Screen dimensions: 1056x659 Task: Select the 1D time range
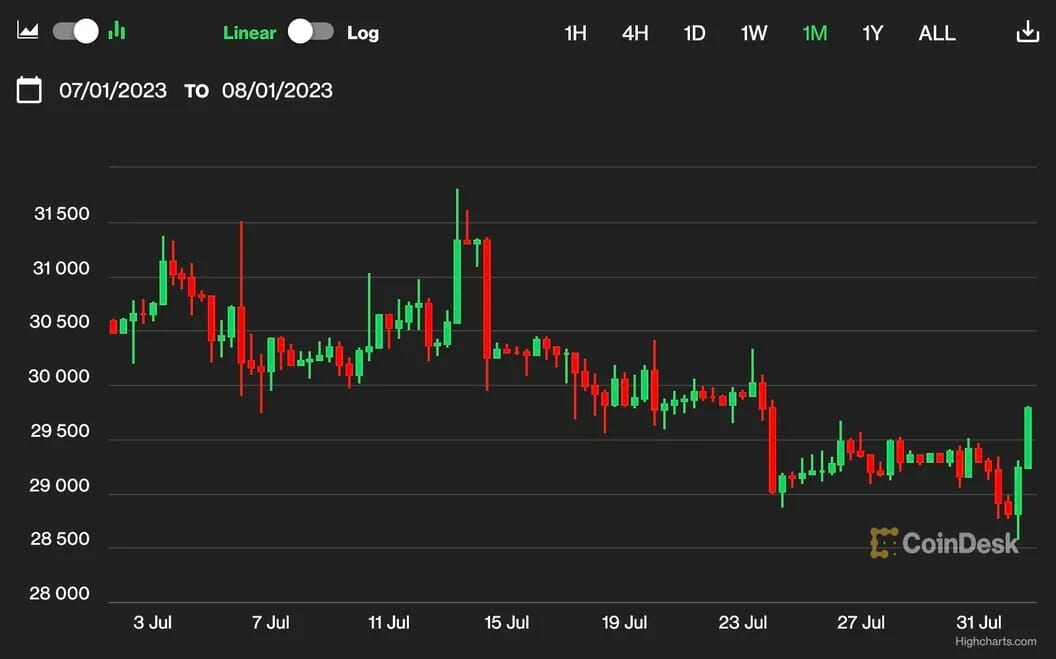[694, 33]
